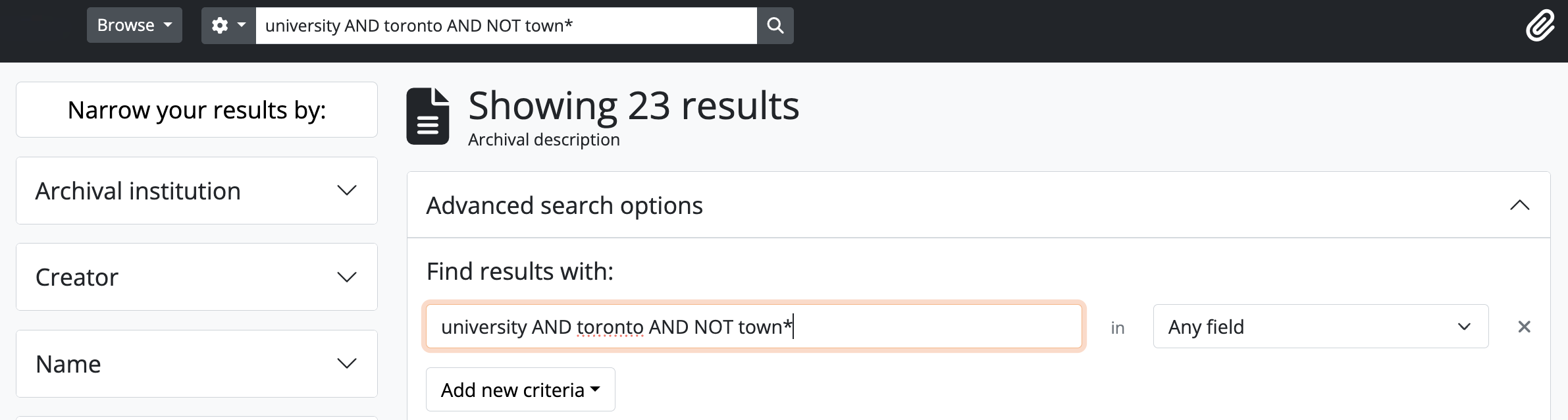This screenshot has height=420, width=1568.
Task: Open the Any field dropdown
Action: 1320,327
